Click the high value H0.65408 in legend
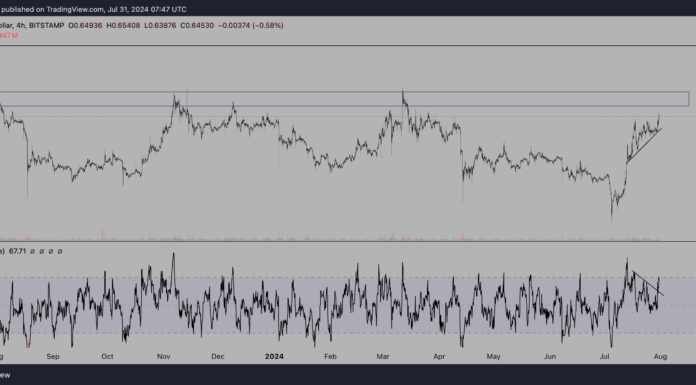The image size is (696, 385). click(123, 26)
